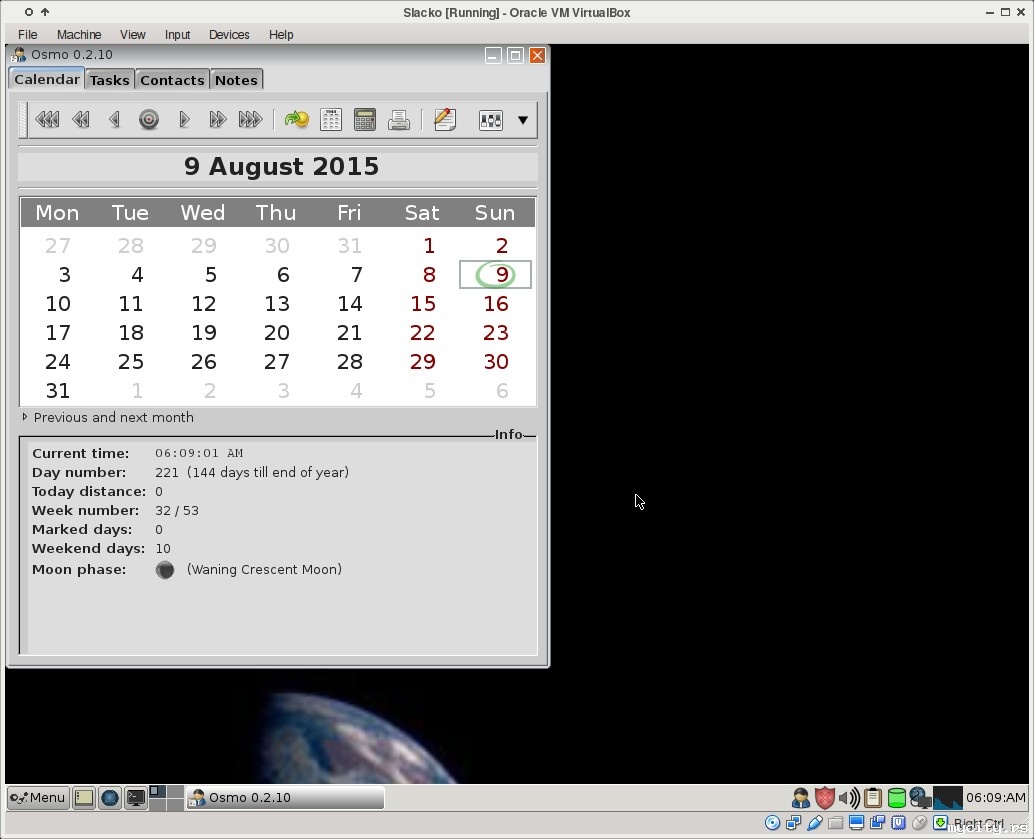The height and width of the screenshot is (839, 1034).
Task: Go to next year with triple-right arrow
Action: 251,119
